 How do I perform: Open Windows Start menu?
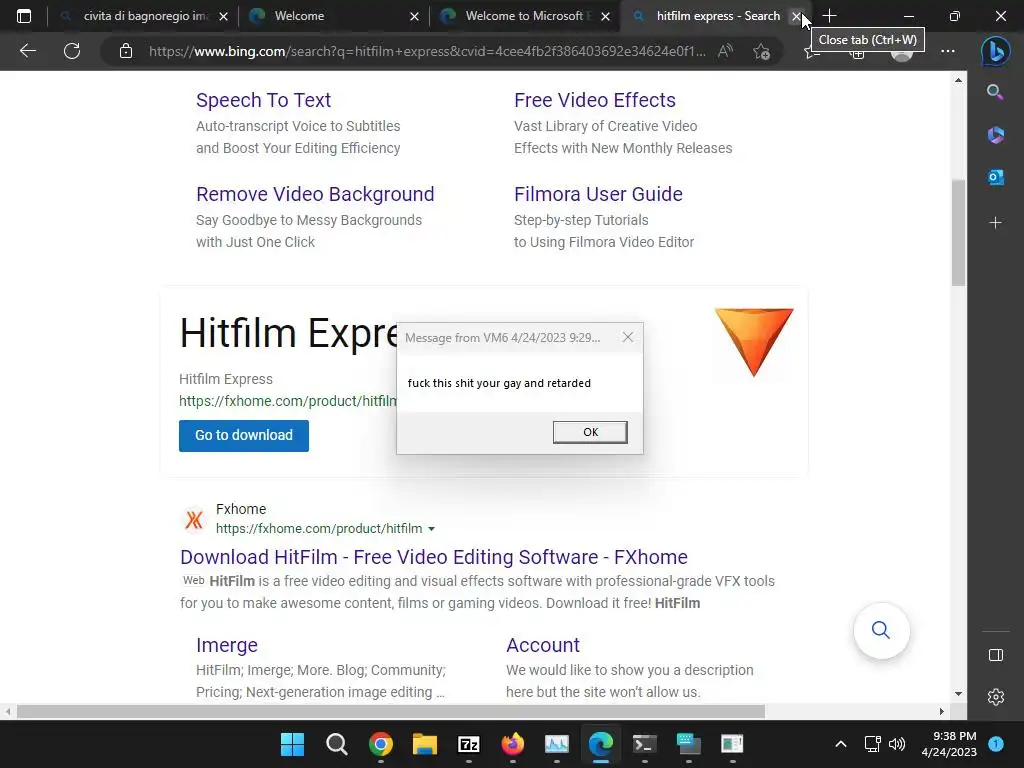pyautogui.click(x=292, y=744)
